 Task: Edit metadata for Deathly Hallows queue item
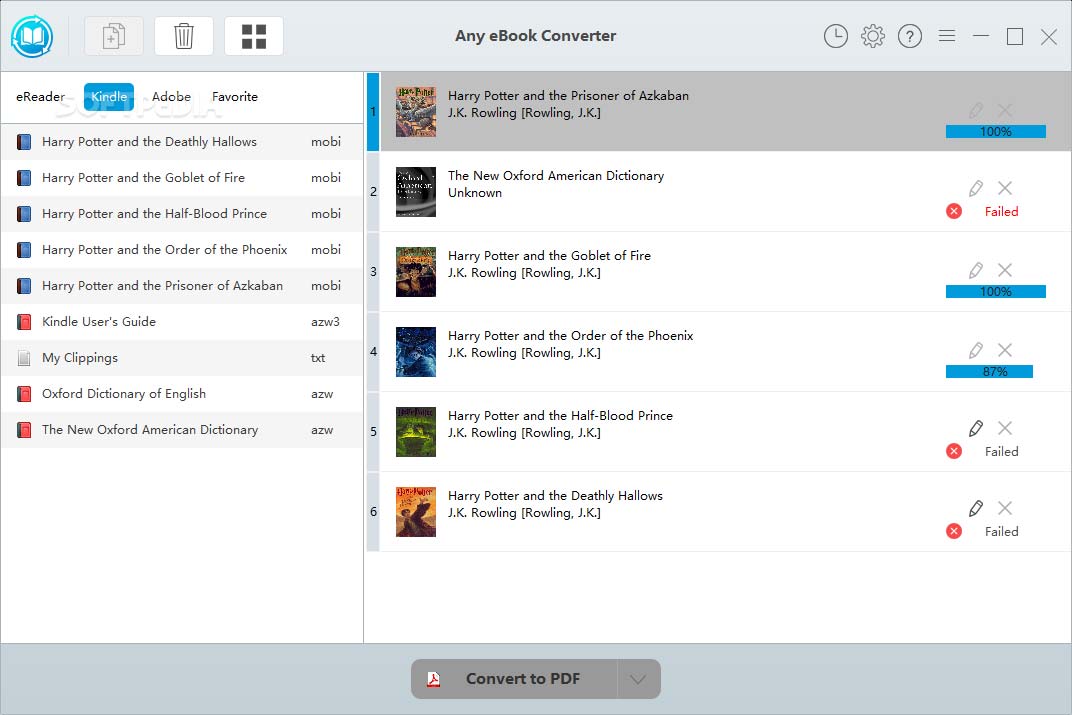(976, 508)
